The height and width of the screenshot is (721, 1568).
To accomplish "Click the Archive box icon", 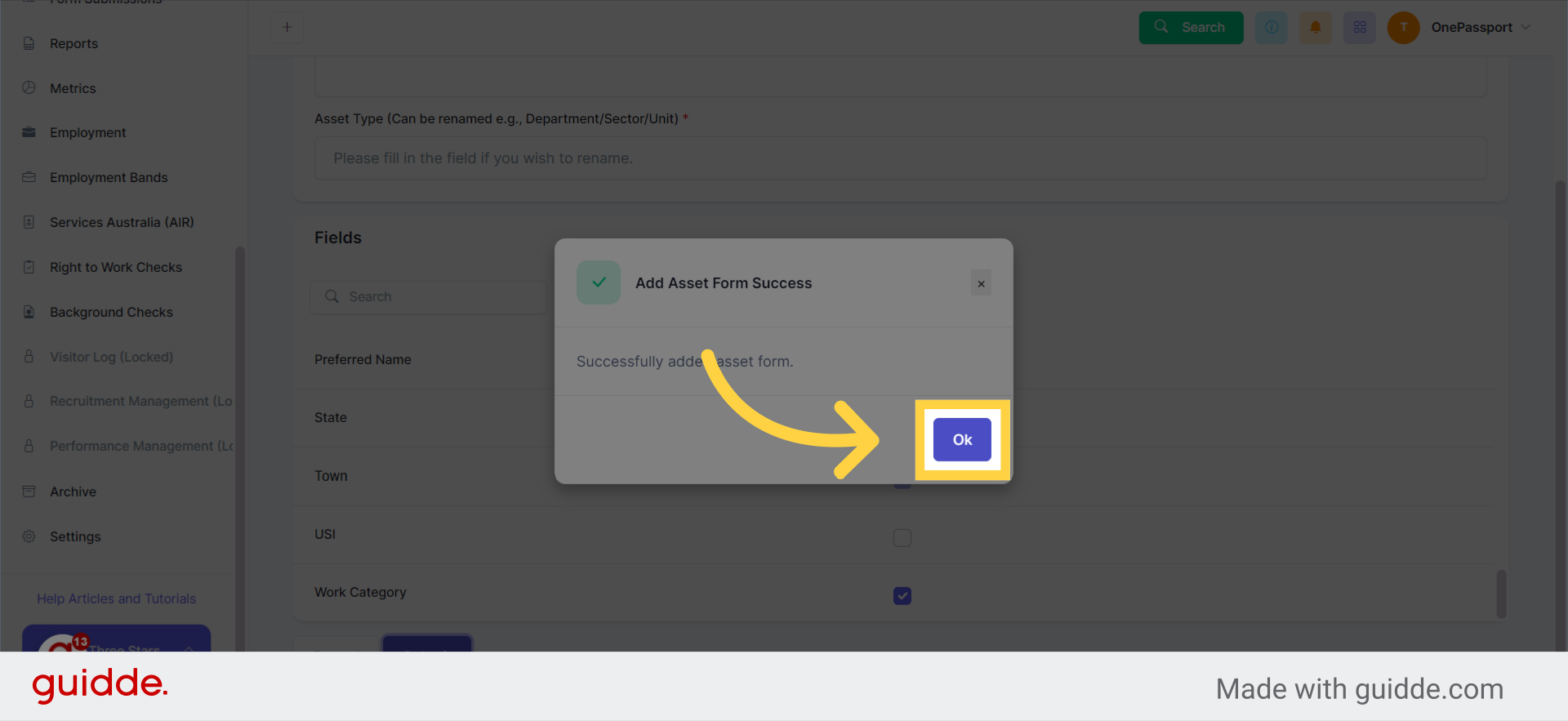I will pos(29,492).
